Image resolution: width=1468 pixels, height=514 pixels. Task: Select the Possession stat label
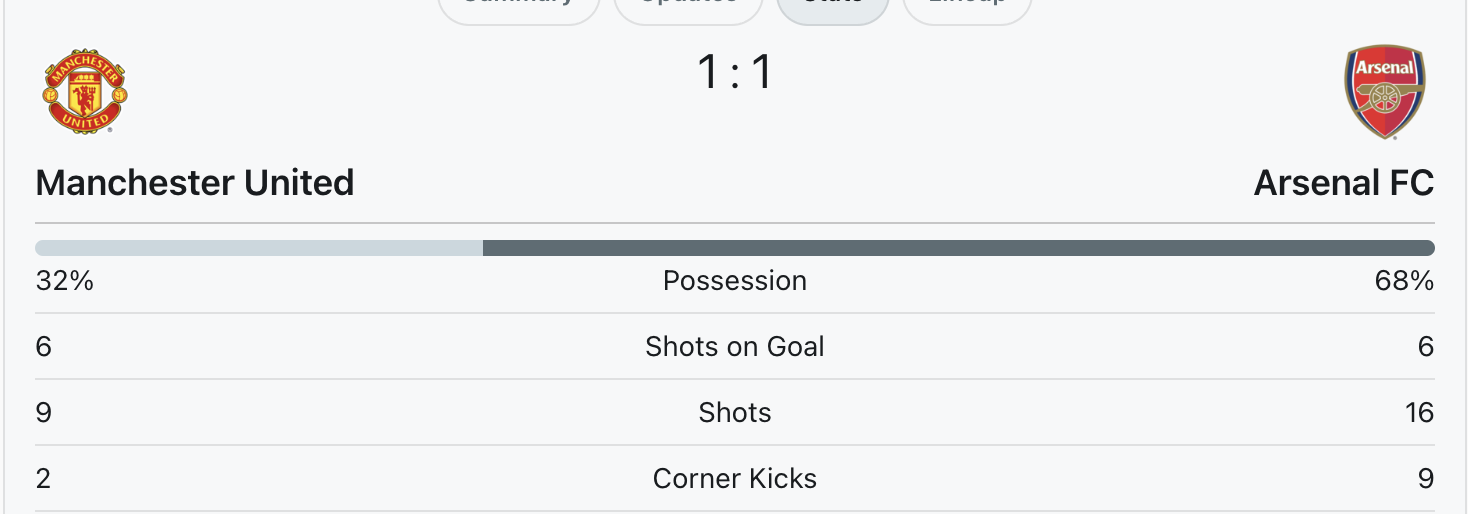click(x=735, y=281)
